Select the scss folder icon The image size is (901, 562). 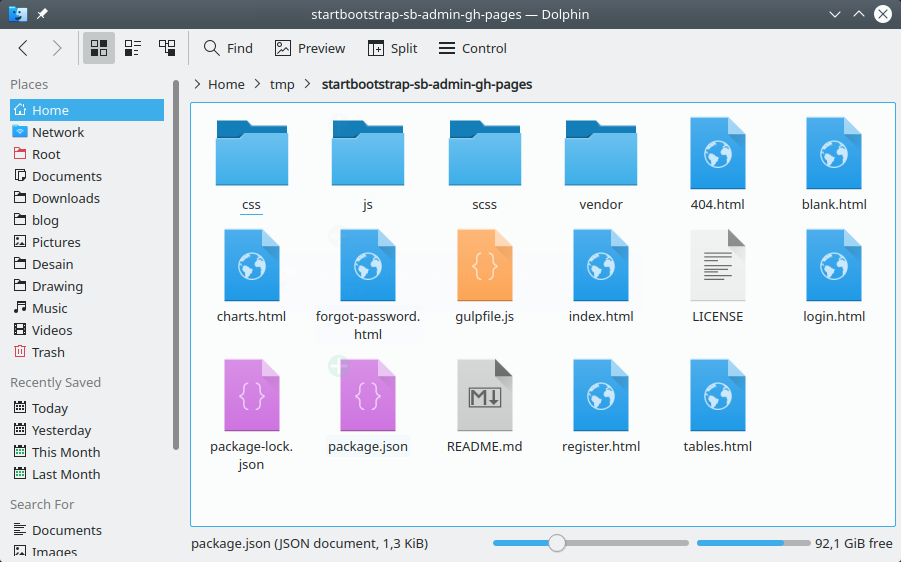click(x=484, y=153)
